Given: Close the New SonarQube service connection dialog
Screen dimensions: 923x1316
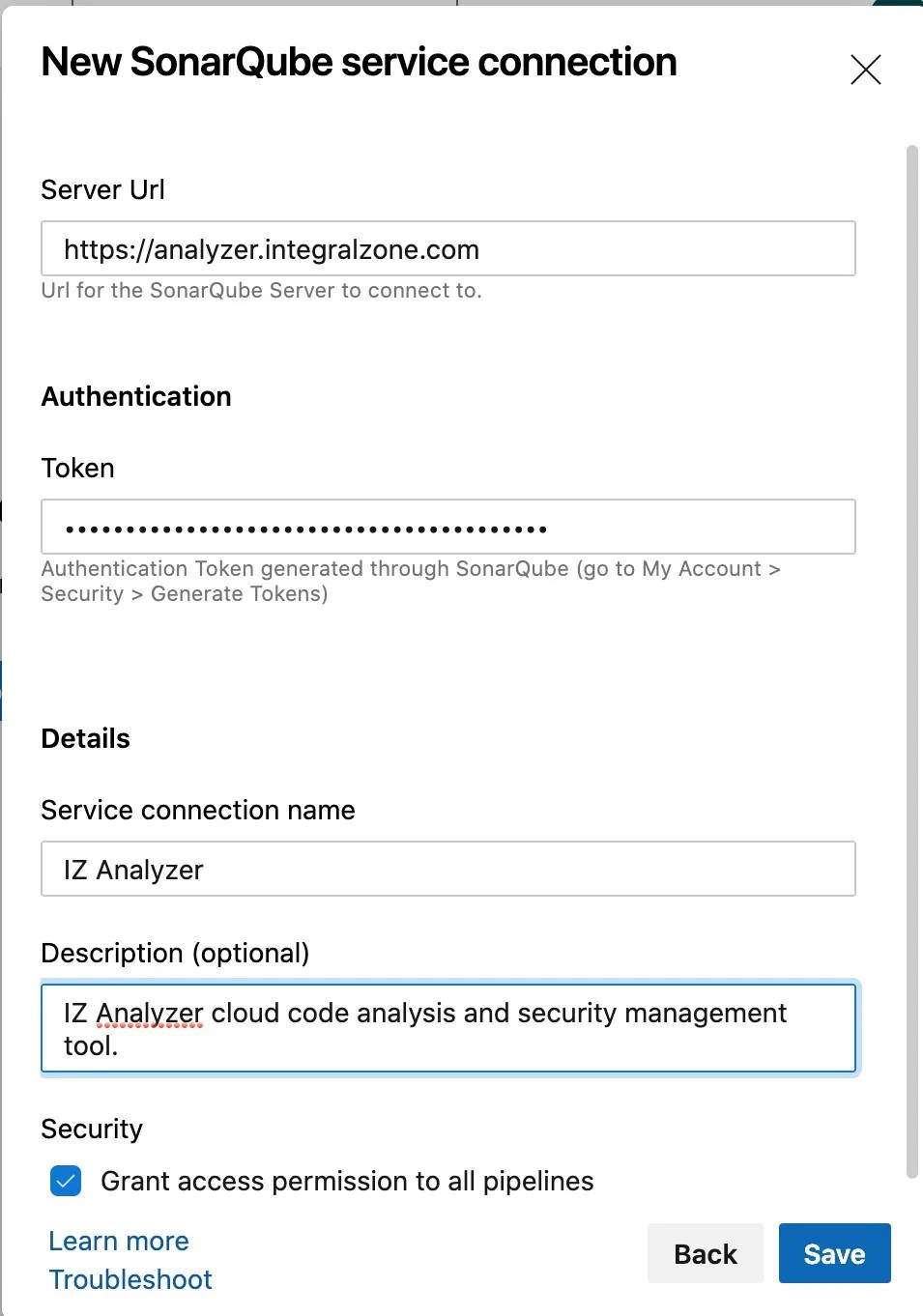Looking at the screenshot, I should tap(865, 70).
